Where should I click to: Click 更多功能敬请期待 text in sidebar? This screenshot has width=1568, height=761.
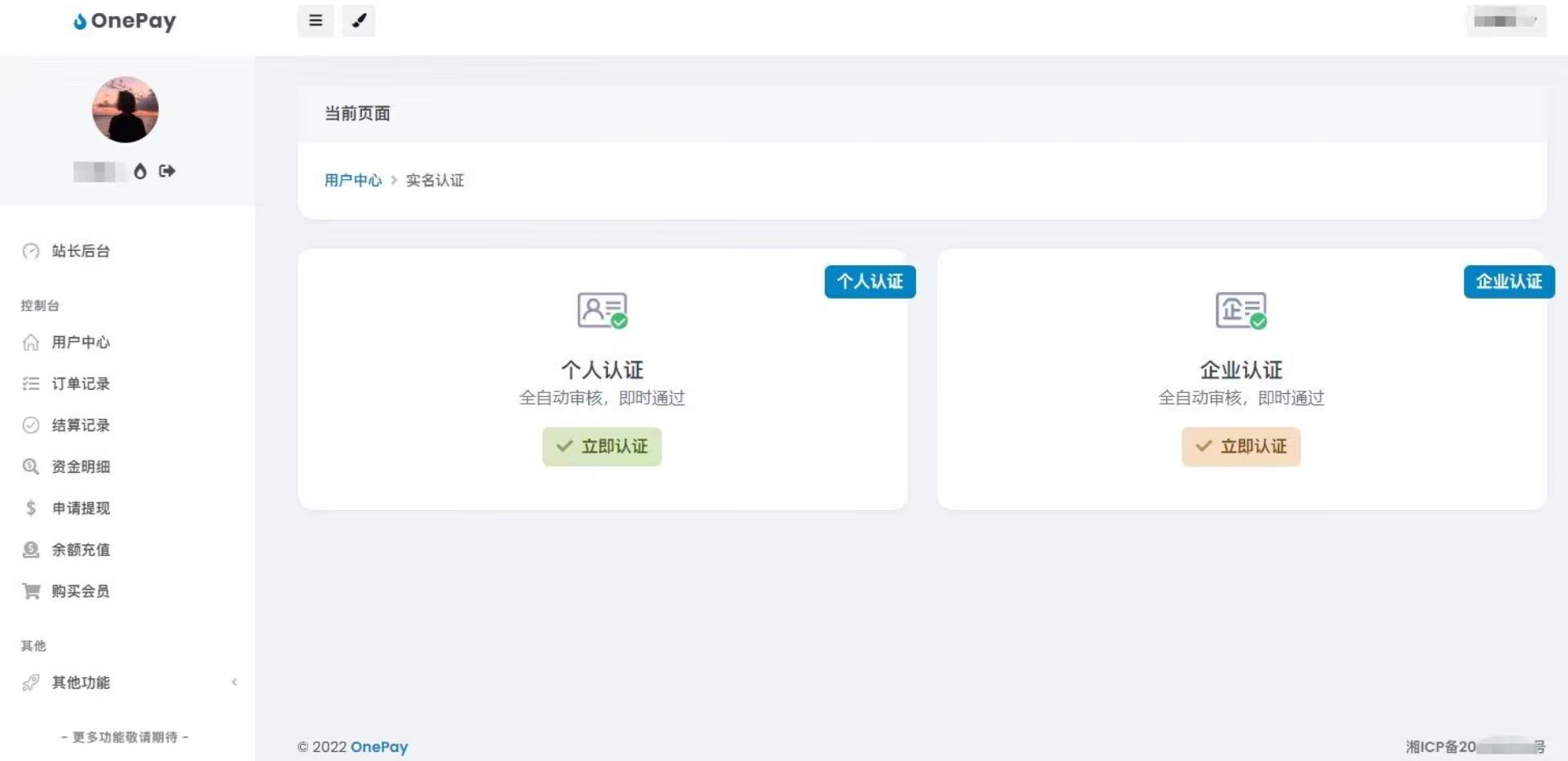[x=124, y=737]
